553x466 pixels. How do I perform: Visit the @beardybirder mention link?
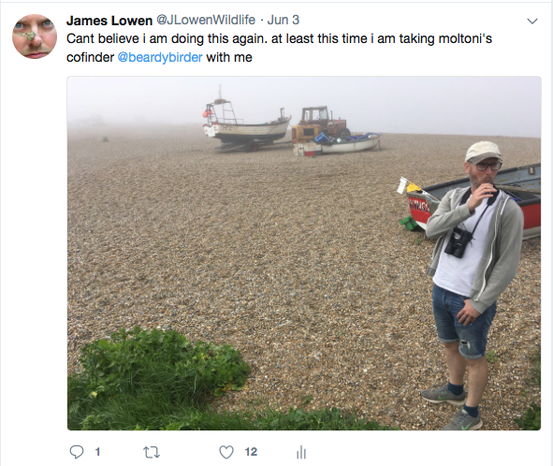click(160, 57)
